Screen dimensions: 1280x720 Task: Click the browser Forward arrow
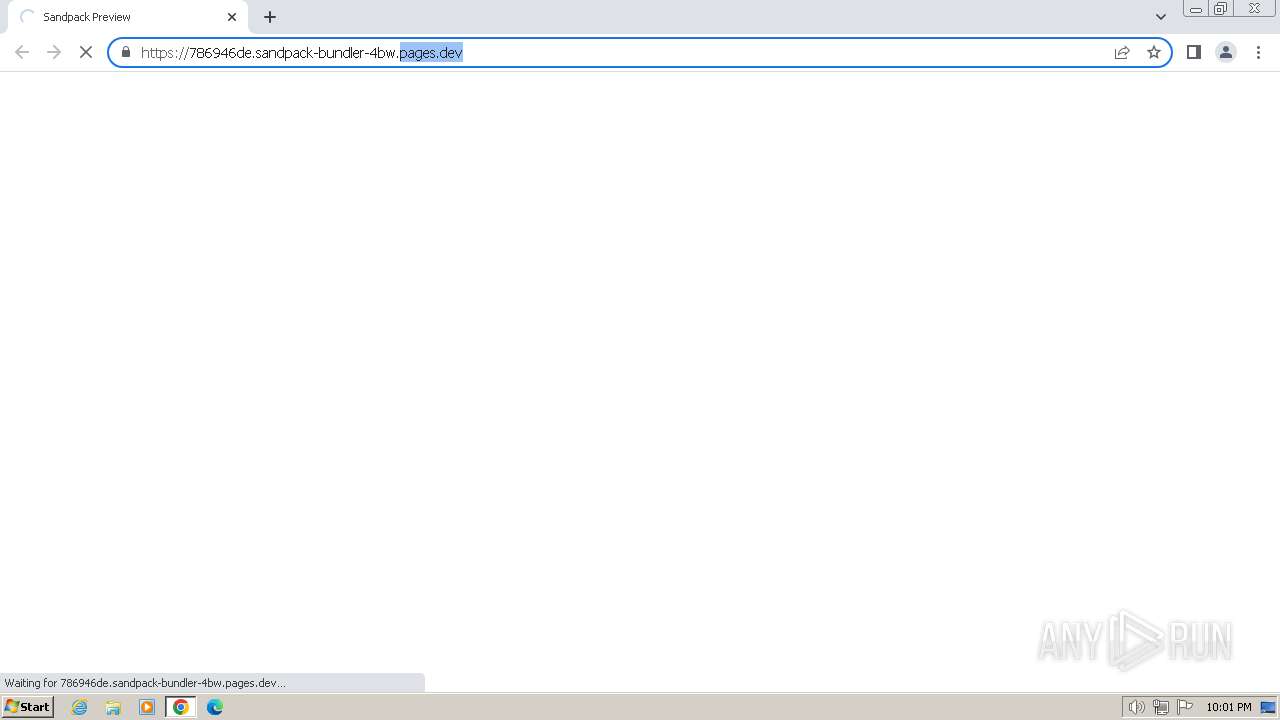(x=54, y=52)
